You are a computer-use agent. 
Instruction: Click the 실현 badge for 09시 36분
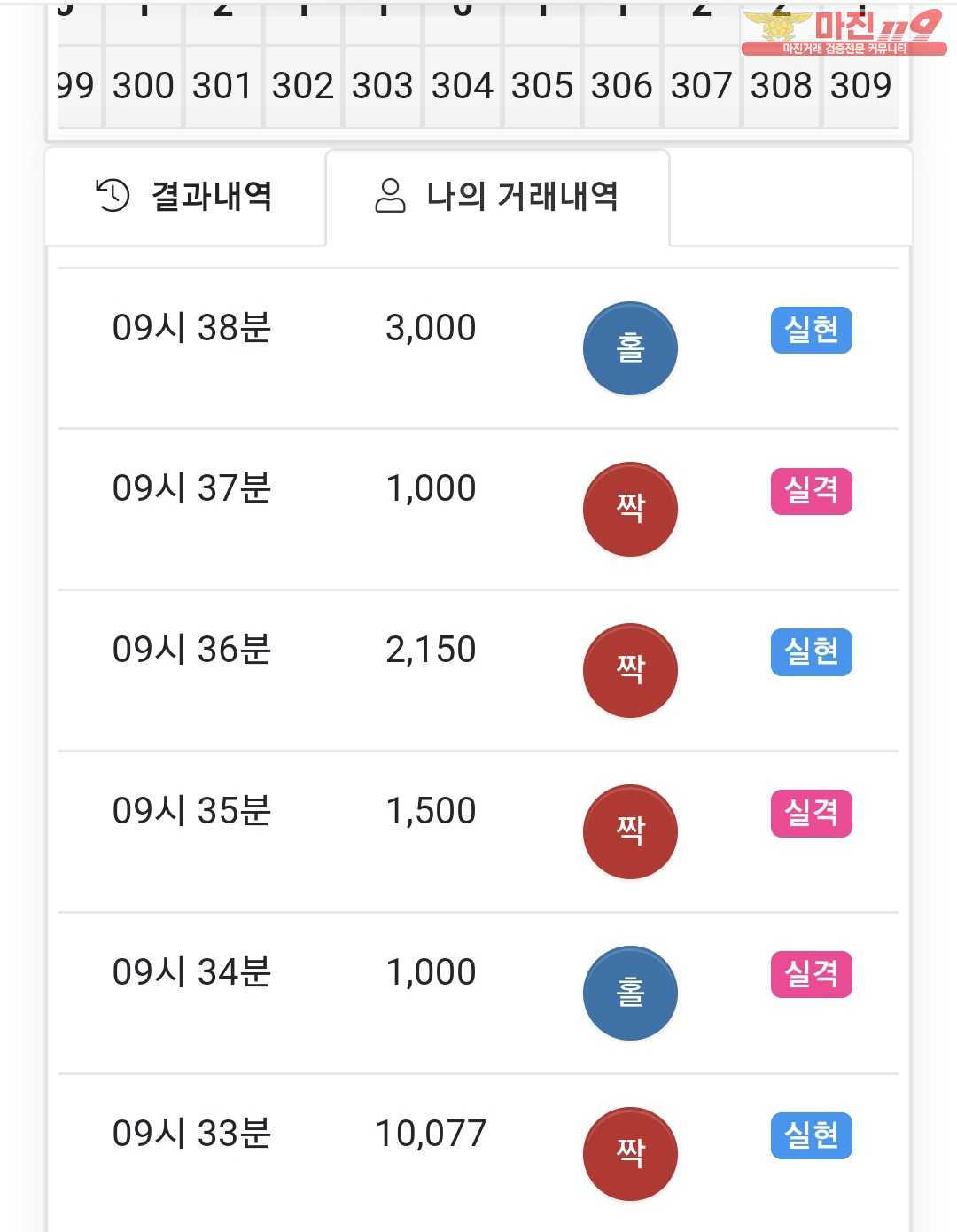[812, 652]
